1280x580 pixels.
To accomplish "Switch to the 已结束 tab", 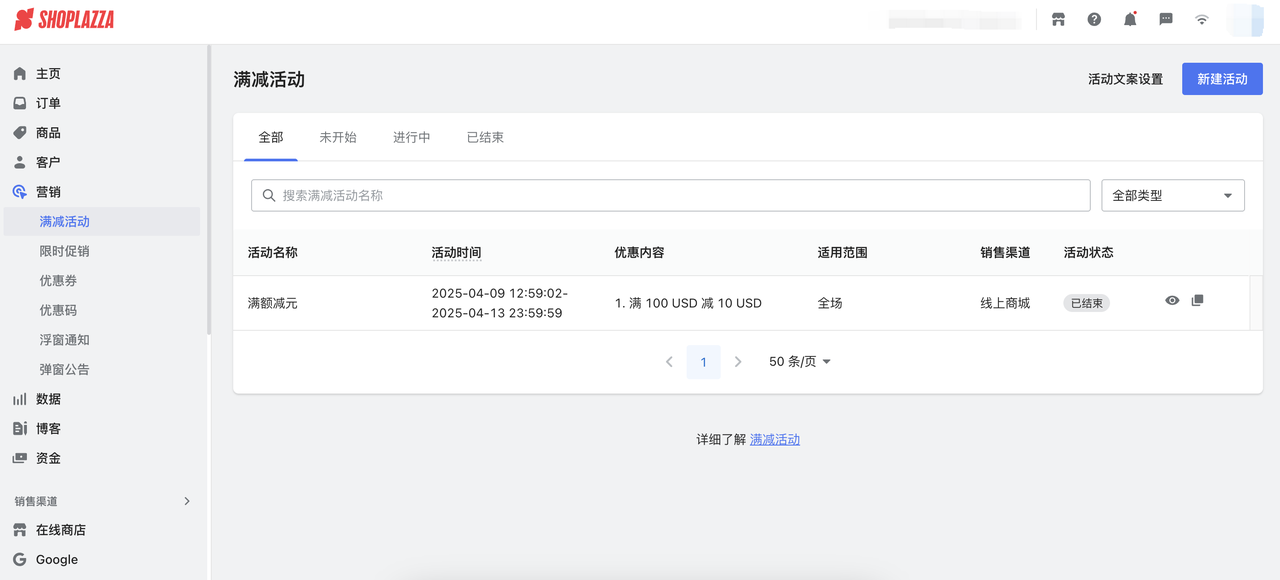I will pos(484,137).
